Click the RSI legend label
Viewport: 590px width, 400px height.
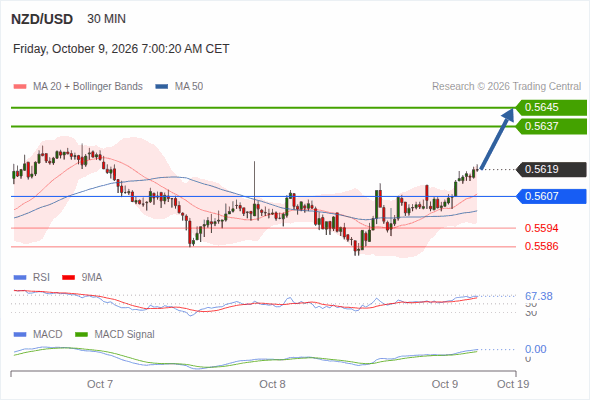(41, 278)
